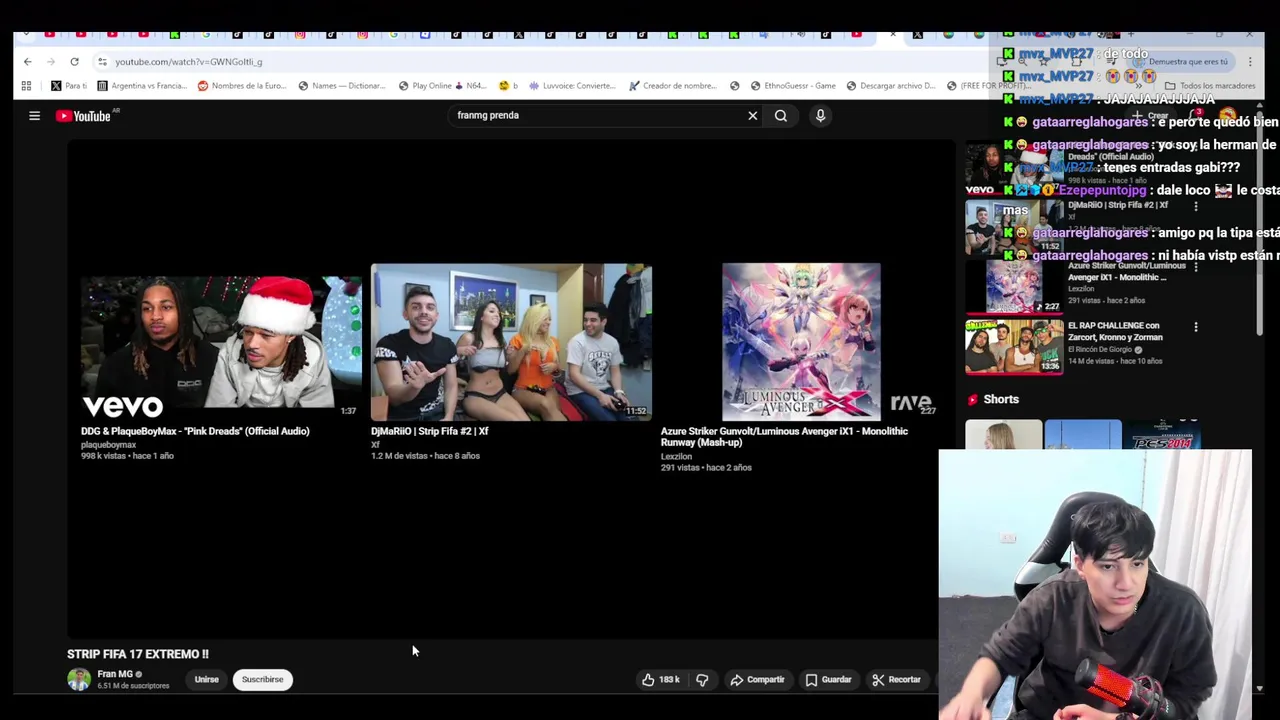Play 'Pink Dreads' endscreen video thumbnail

coord(221,343)
